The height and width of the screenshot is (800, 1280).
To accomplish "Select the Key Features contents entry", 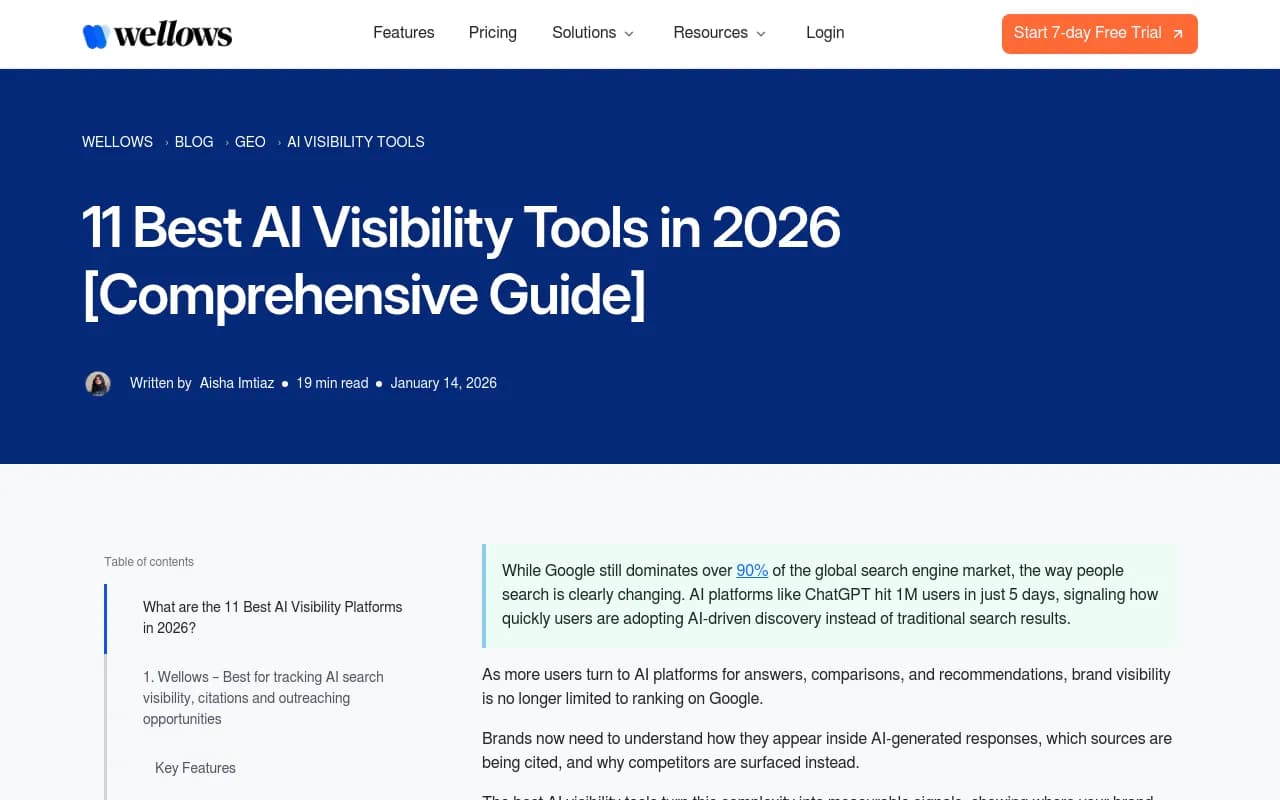I will click(195, 768).
